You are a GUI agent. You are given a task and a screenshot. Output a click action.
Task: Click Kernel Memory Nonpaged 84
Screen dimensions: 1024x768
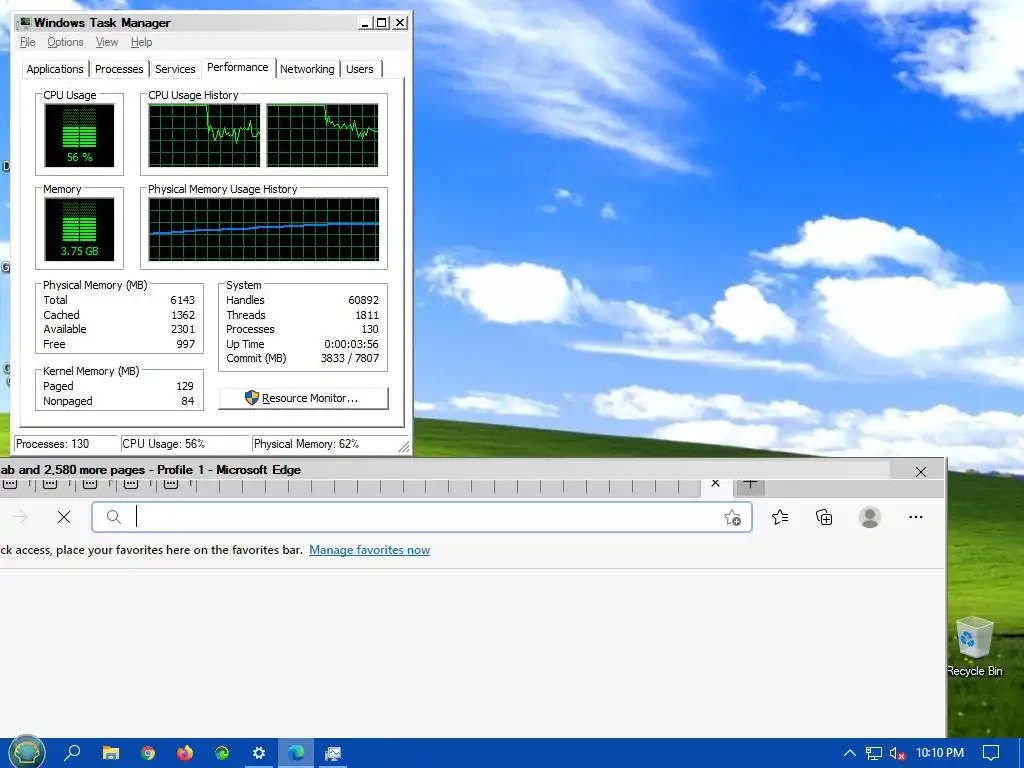tap(187, 402)
